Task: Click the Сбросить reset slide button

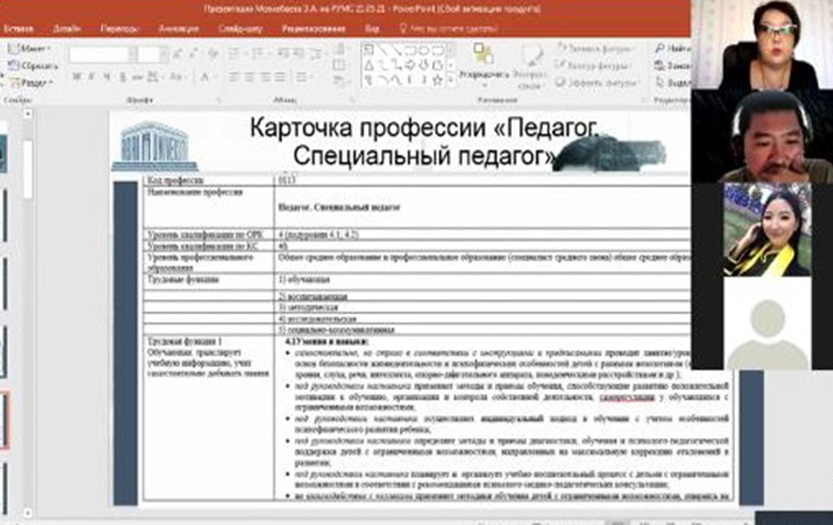Action: pyautogui.click(x=32, y=66)
